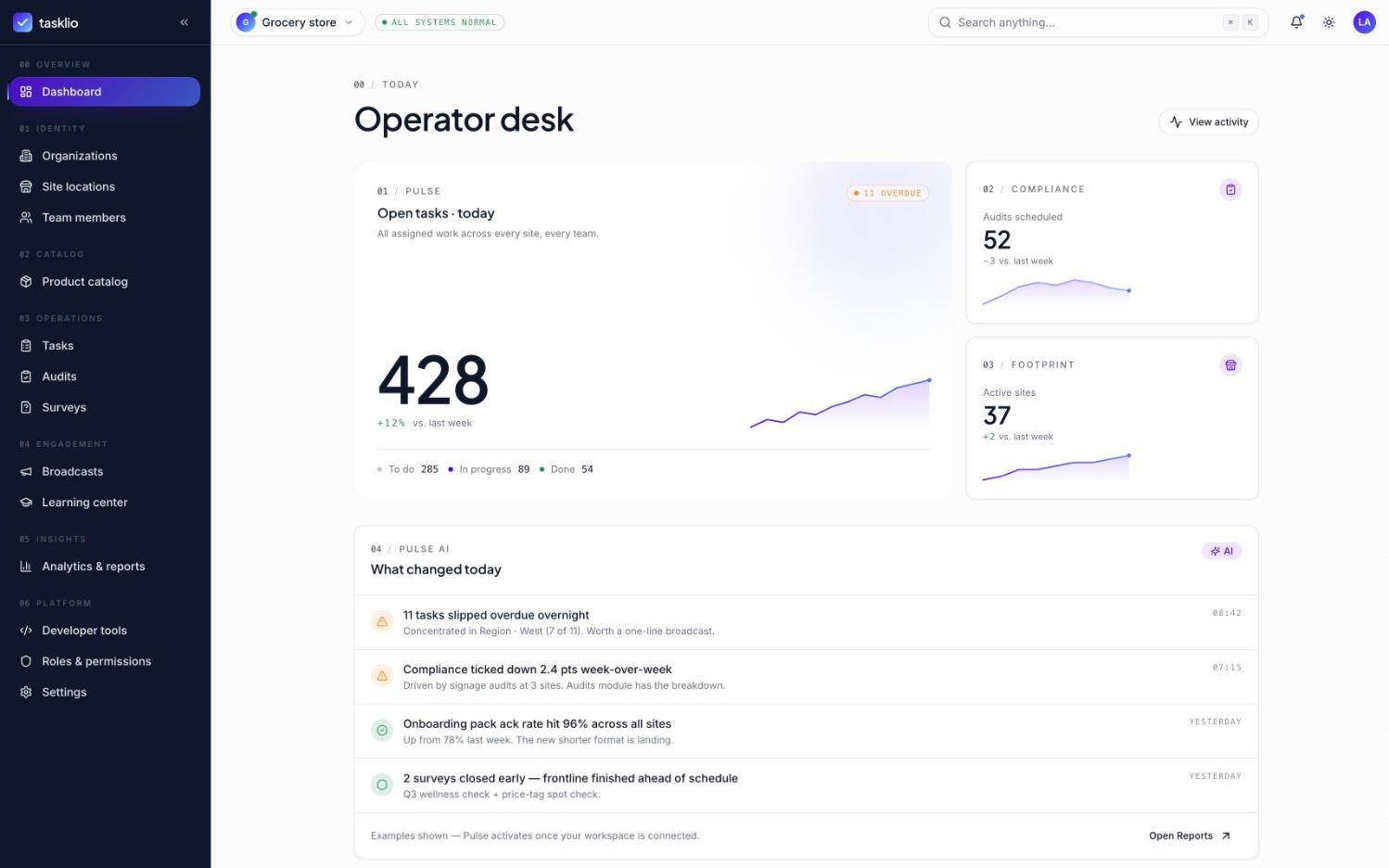Click the 11 Overdue badge
This screenshot has width=1389, height=868.
(887, 193)
